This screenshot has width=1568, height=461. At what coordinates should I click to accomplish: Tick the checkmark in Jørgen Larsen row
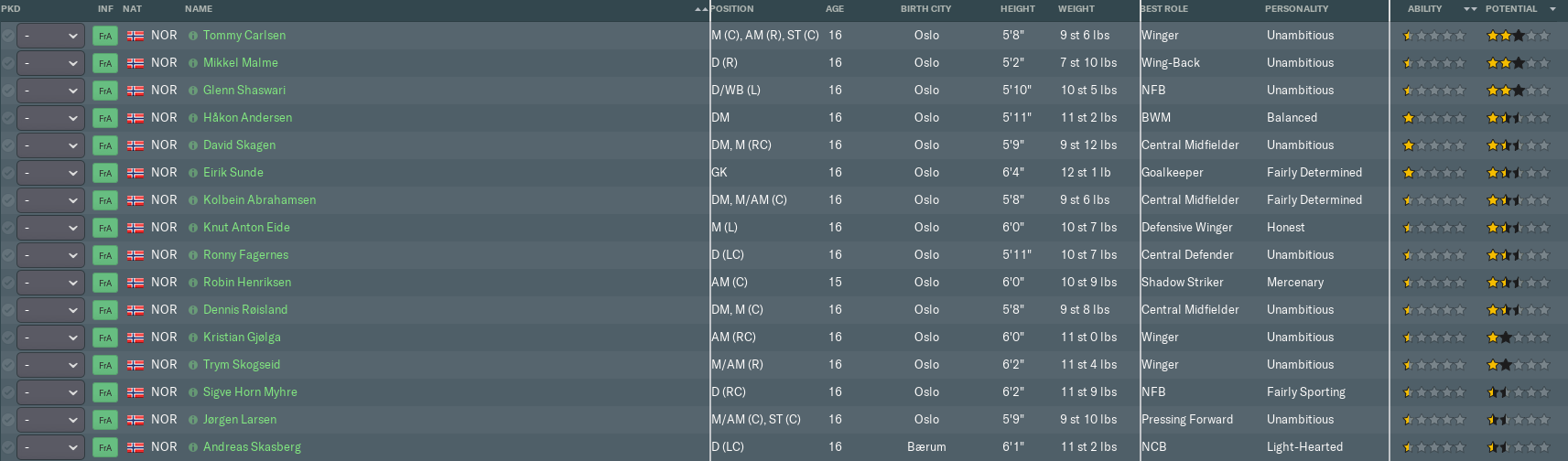[x=8, y=420]
